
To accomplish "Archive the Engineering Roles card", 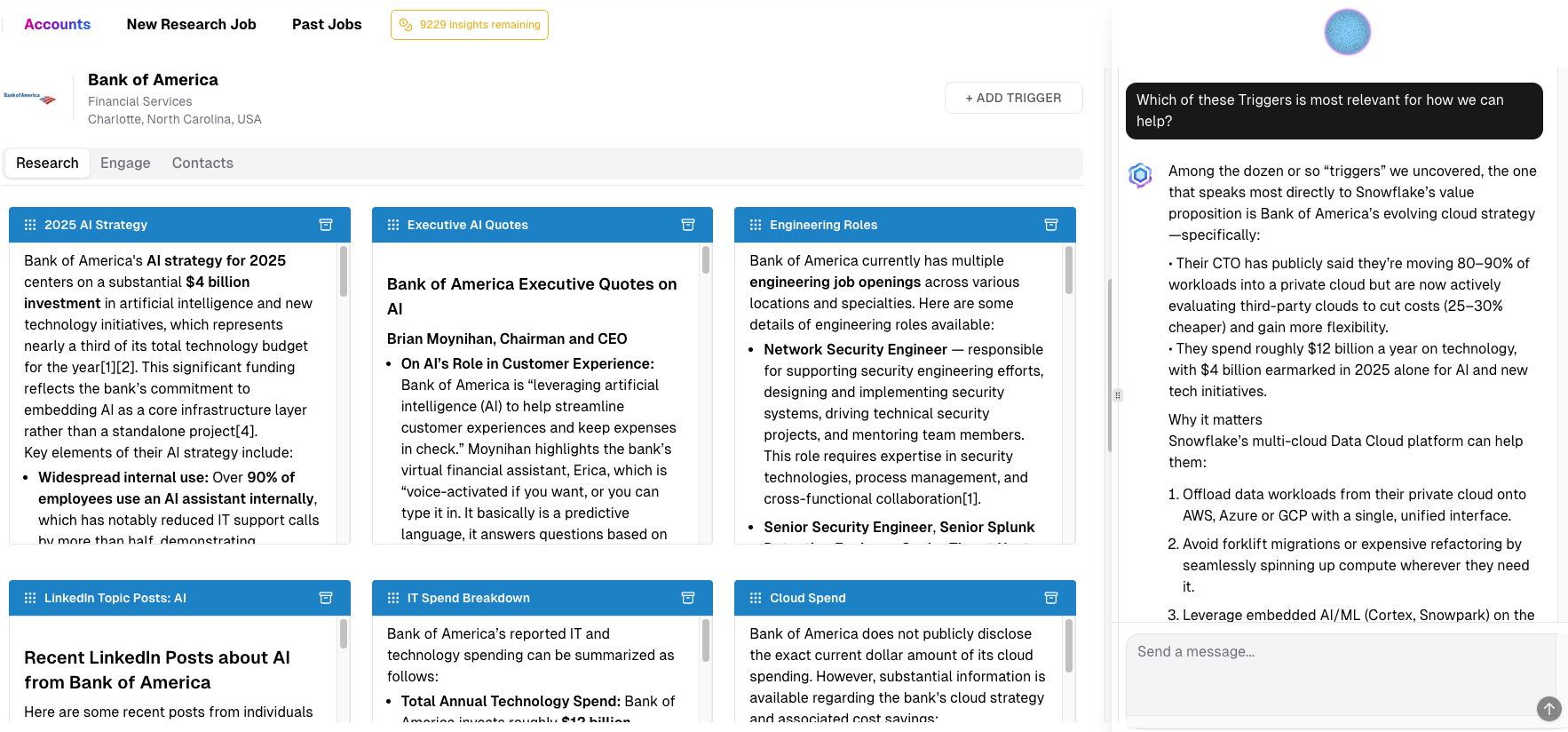I will coord(1050,225).
